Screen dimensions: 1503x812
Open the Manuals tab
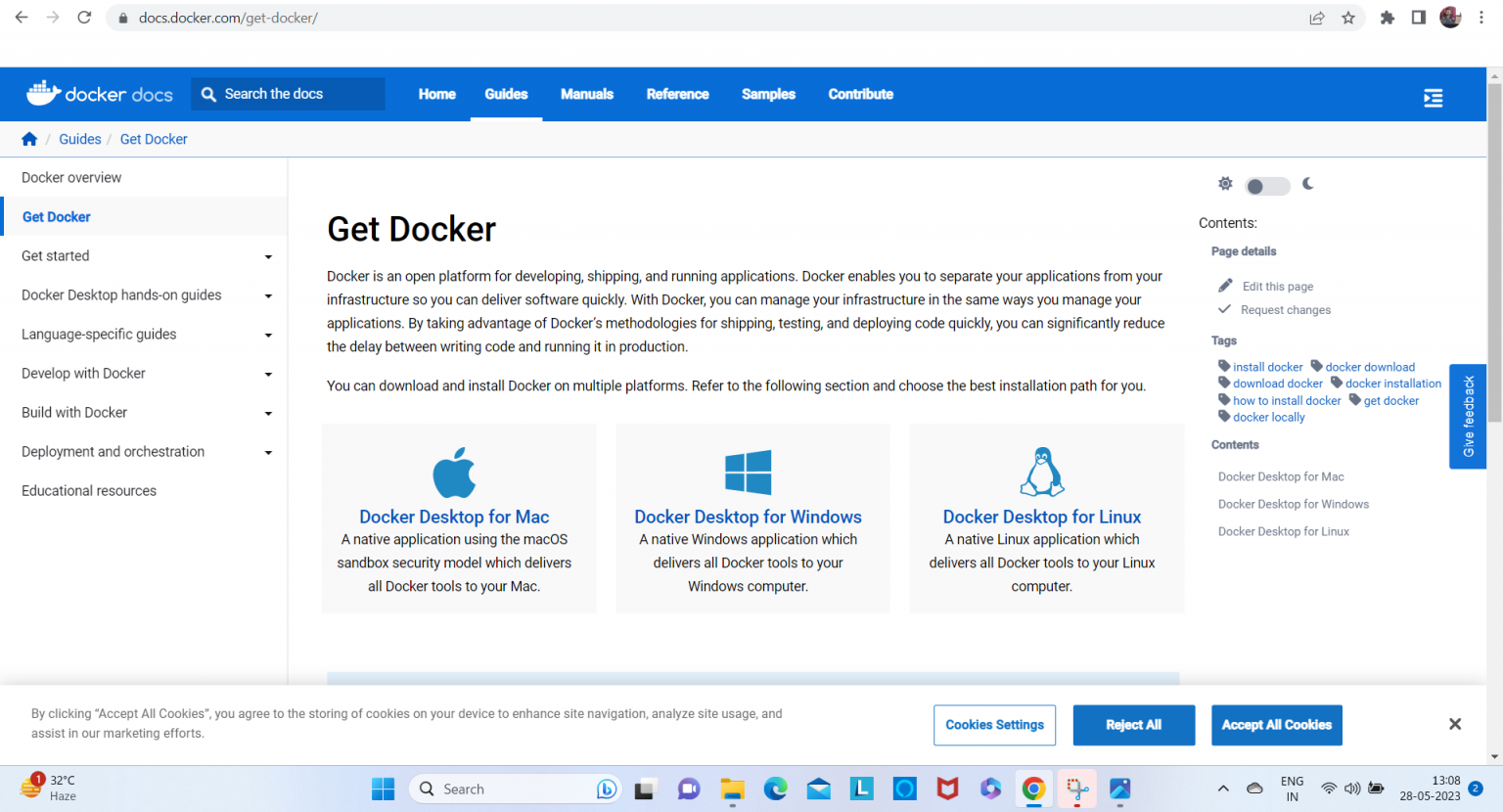pos(586,94)
